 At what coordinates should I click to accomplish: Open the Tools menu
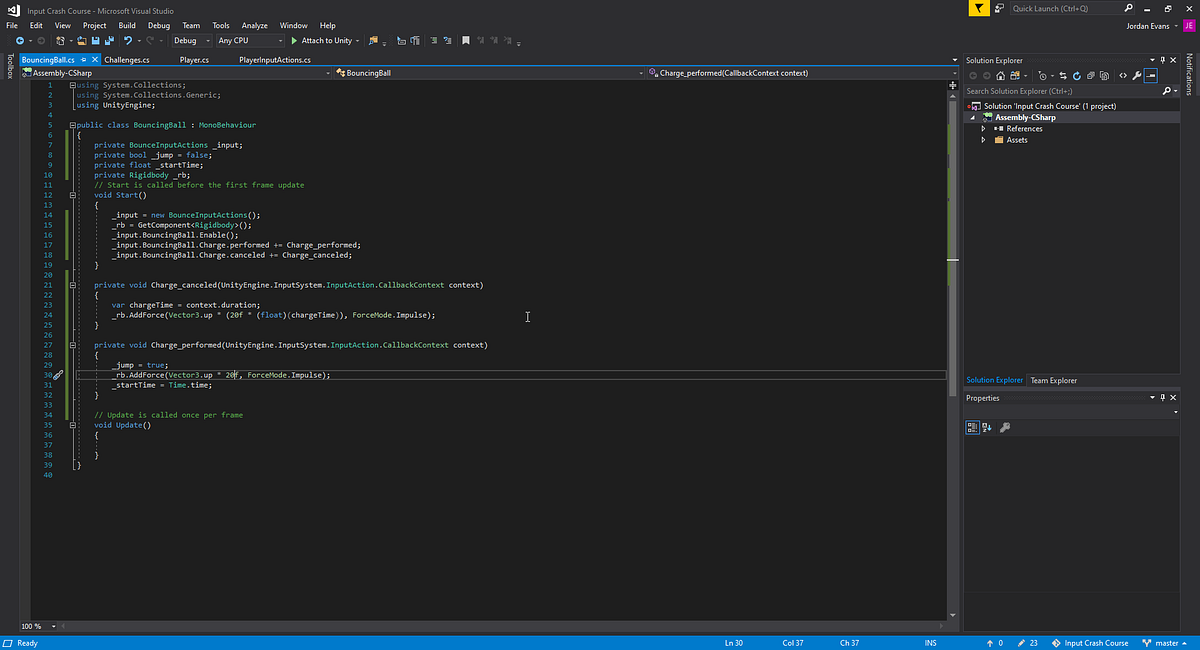pos(220,25)
